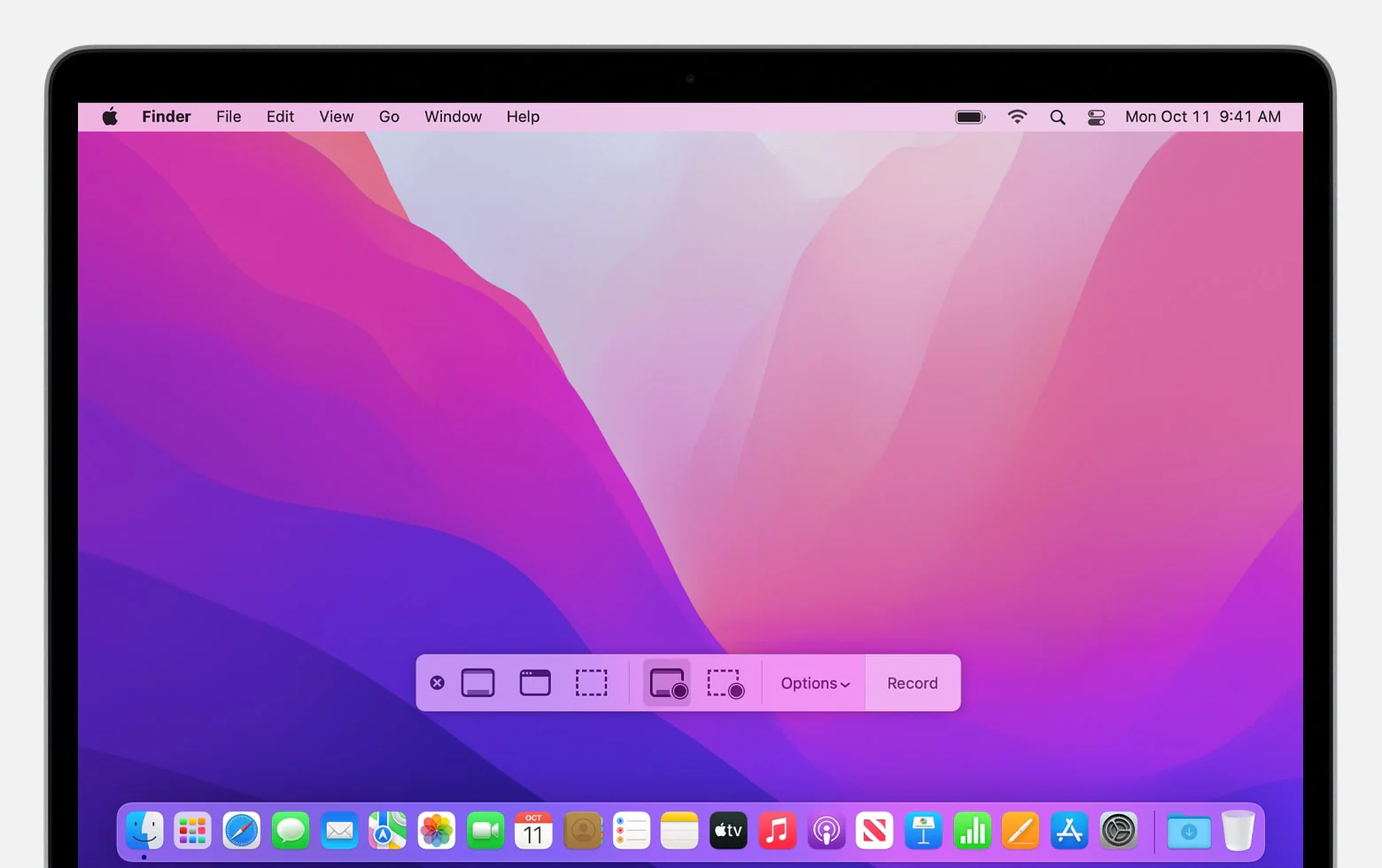Image resolution: width=1382 pixels, height=868 pixels.
Task: Open Safari from the Dock
Action: 241,831
